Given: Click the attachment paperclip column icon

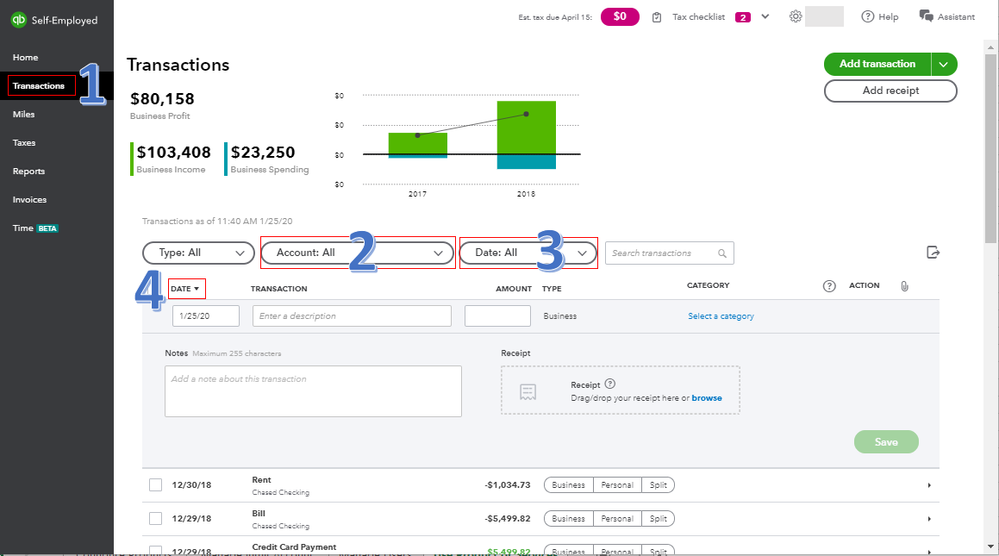Looking at the screenshot, I should point(903,287).
